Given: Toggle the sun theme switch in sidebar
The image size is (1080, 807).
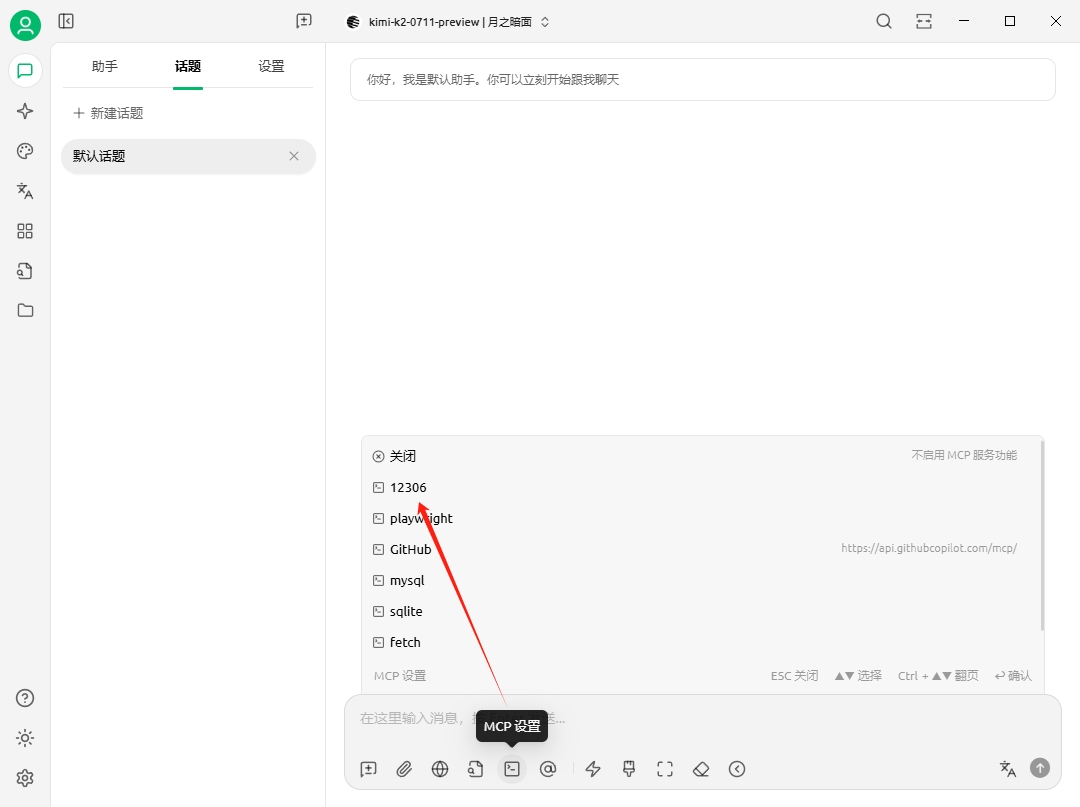Looking at the screenshot, I should coord(25,738).
